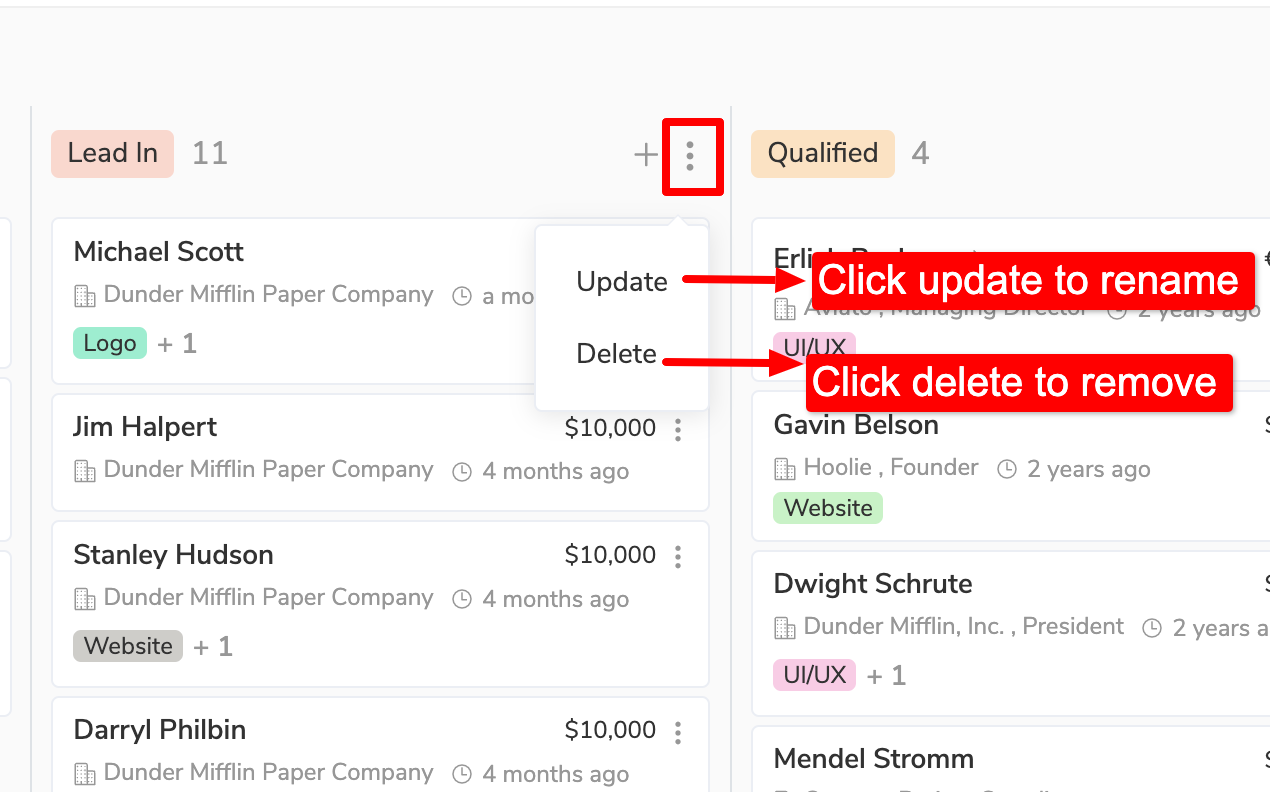Click clock icon on Dwight Schrute card
Screen dimensions: 1270x792
(x=1152, y=628)
